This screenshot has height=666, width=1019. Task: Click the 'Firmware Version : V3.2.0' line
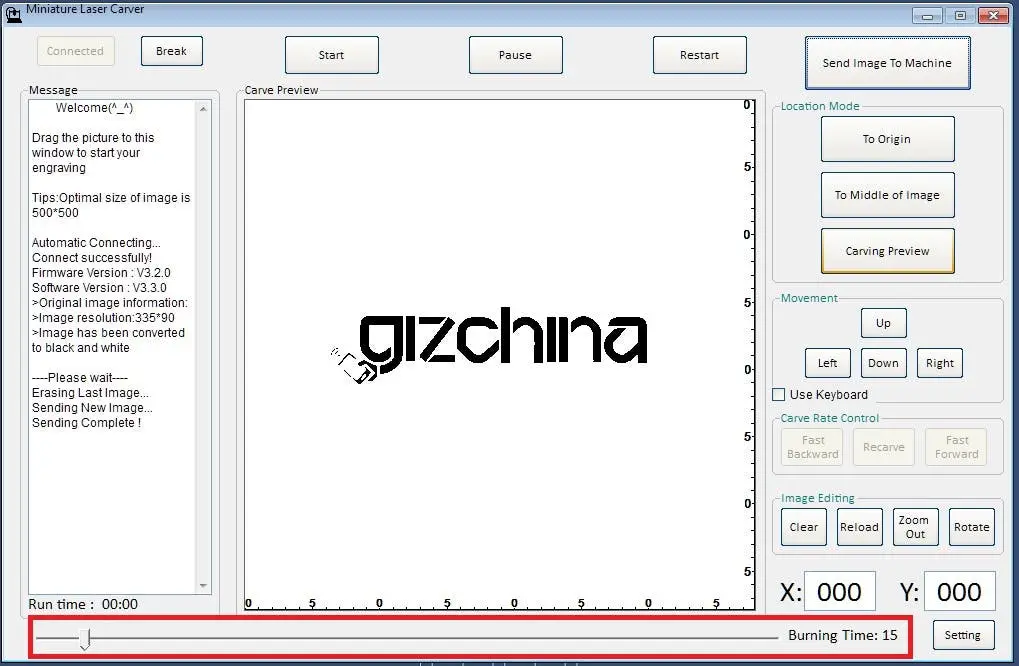101,273
